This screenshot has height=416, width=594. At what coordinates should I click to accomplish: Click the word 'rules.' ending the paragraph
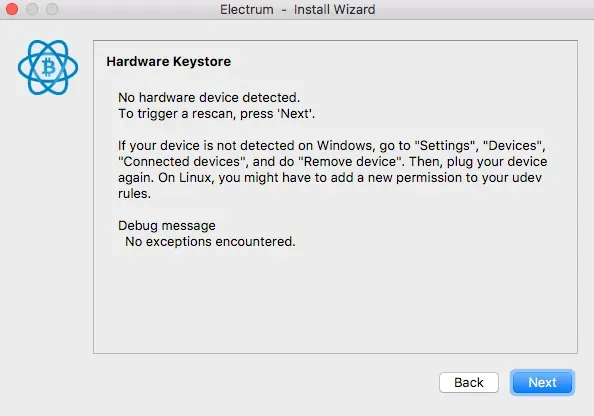pyautogui.click(x=134, y=194)
